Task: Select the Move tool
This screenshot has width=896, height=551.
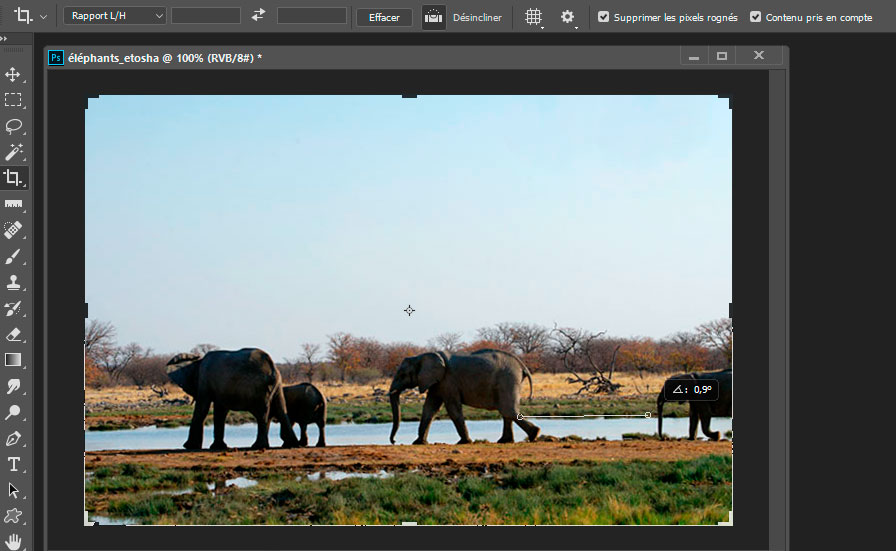Action: click(x=13, y=74)
